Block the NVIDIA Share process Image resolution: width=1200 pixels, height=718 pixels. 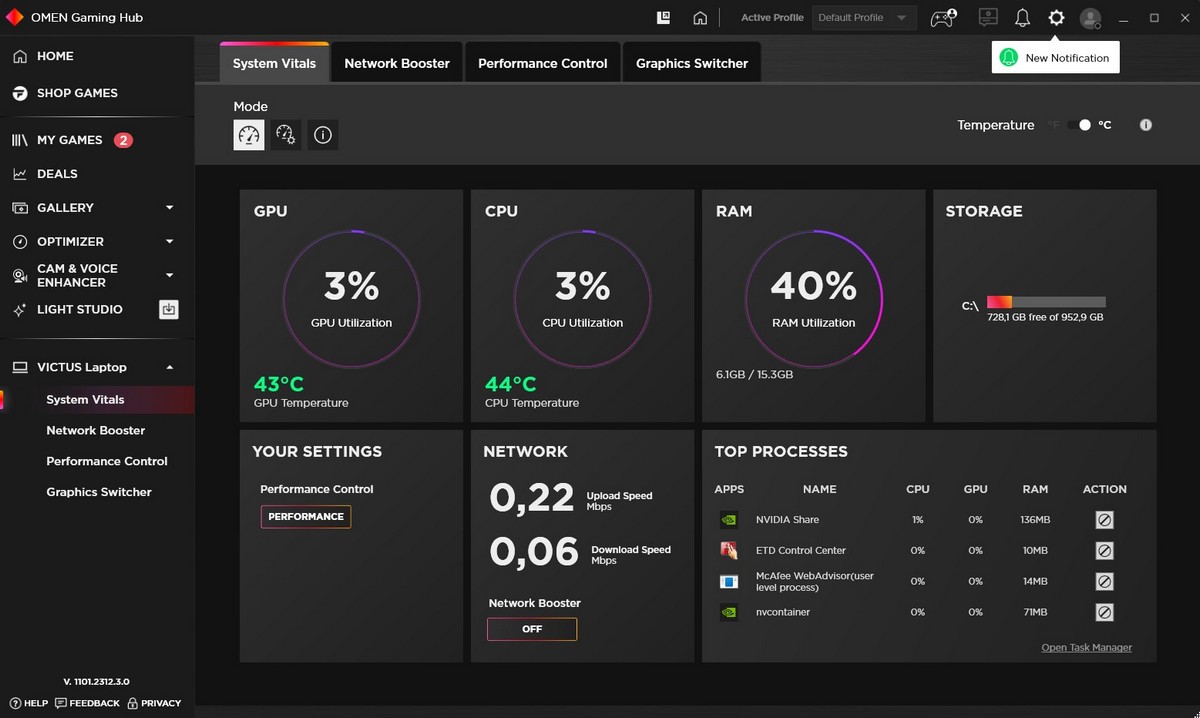pos(1104,520)
